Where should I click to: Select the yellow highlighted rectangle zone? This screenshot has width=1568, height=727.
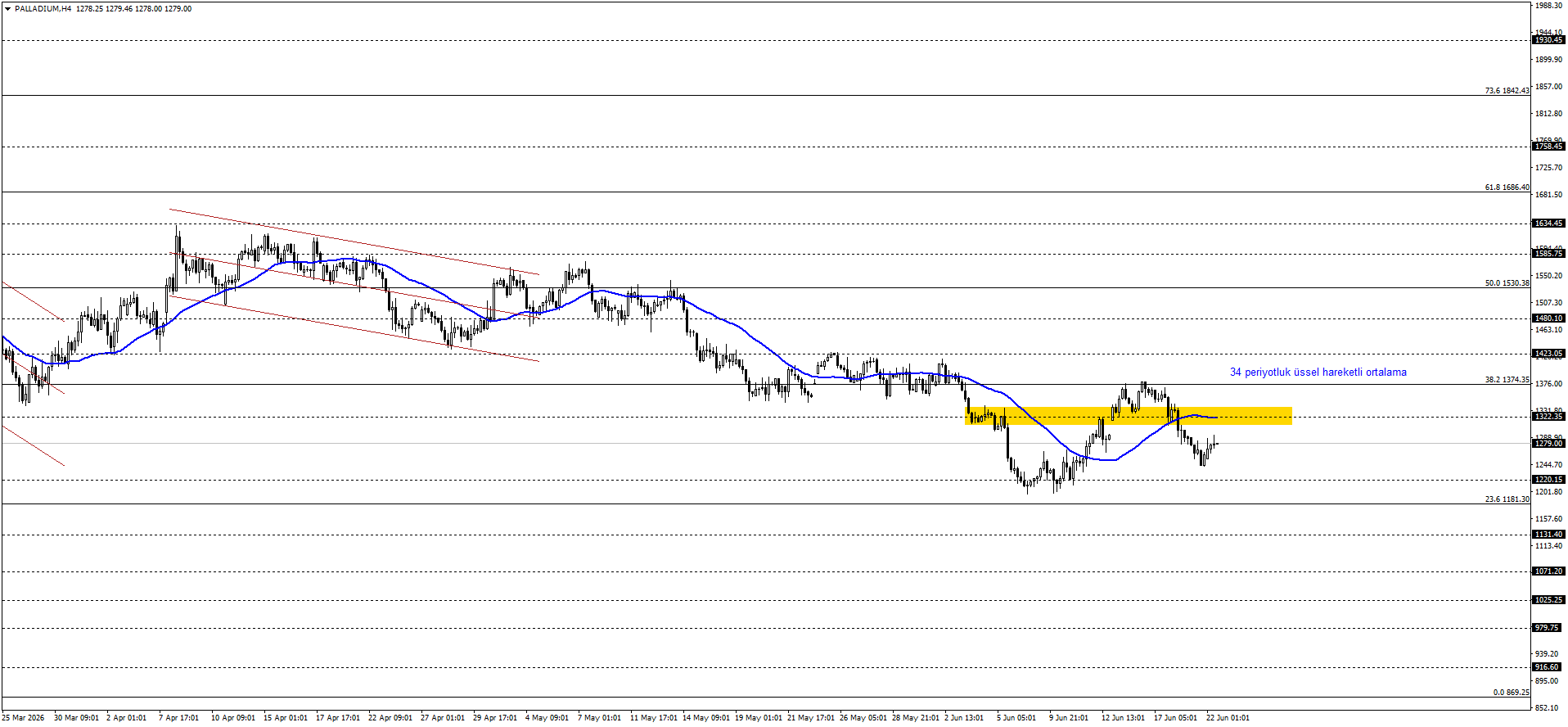[x=1129, y=416]
